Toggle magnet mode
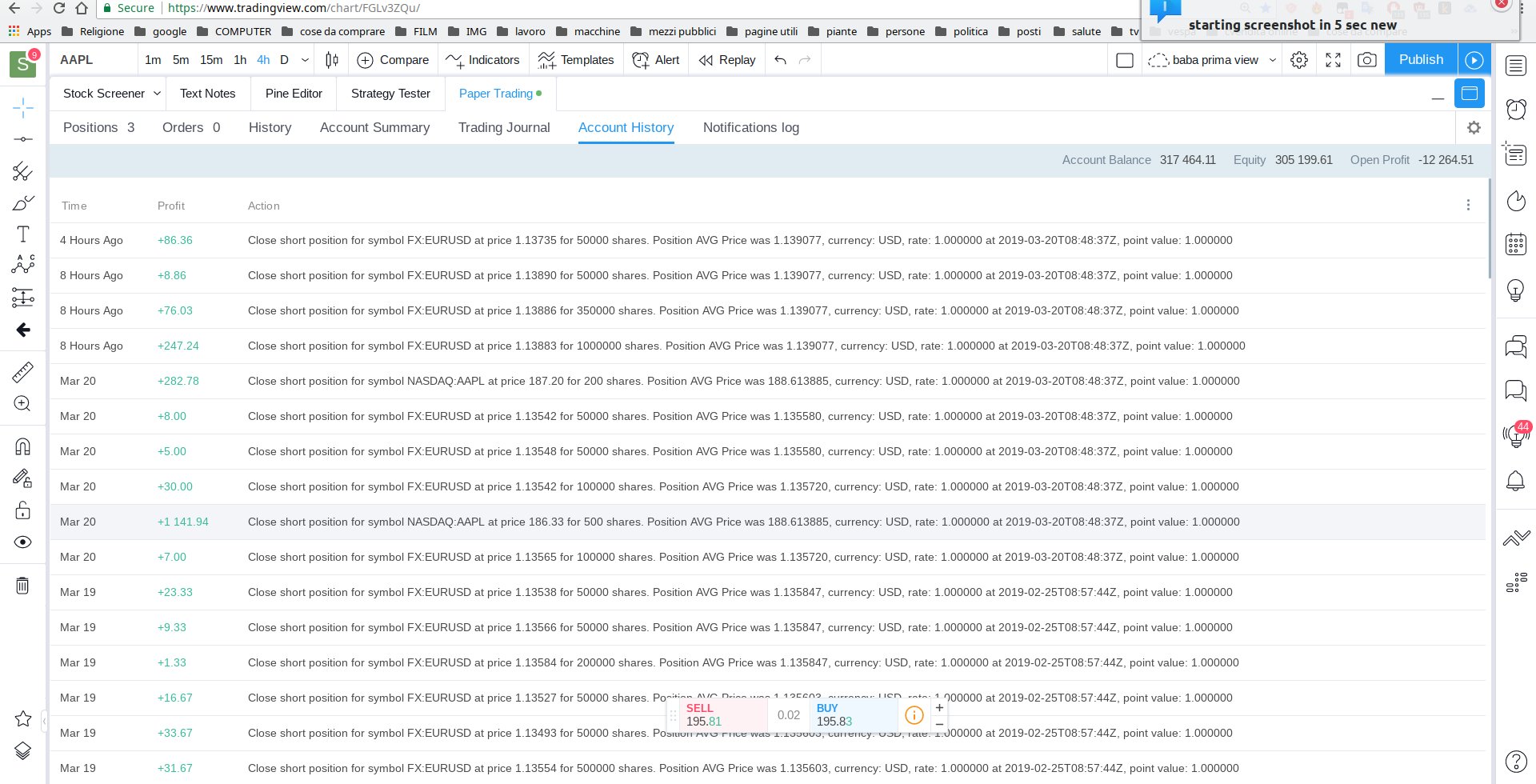 click(x=22, y=446)
